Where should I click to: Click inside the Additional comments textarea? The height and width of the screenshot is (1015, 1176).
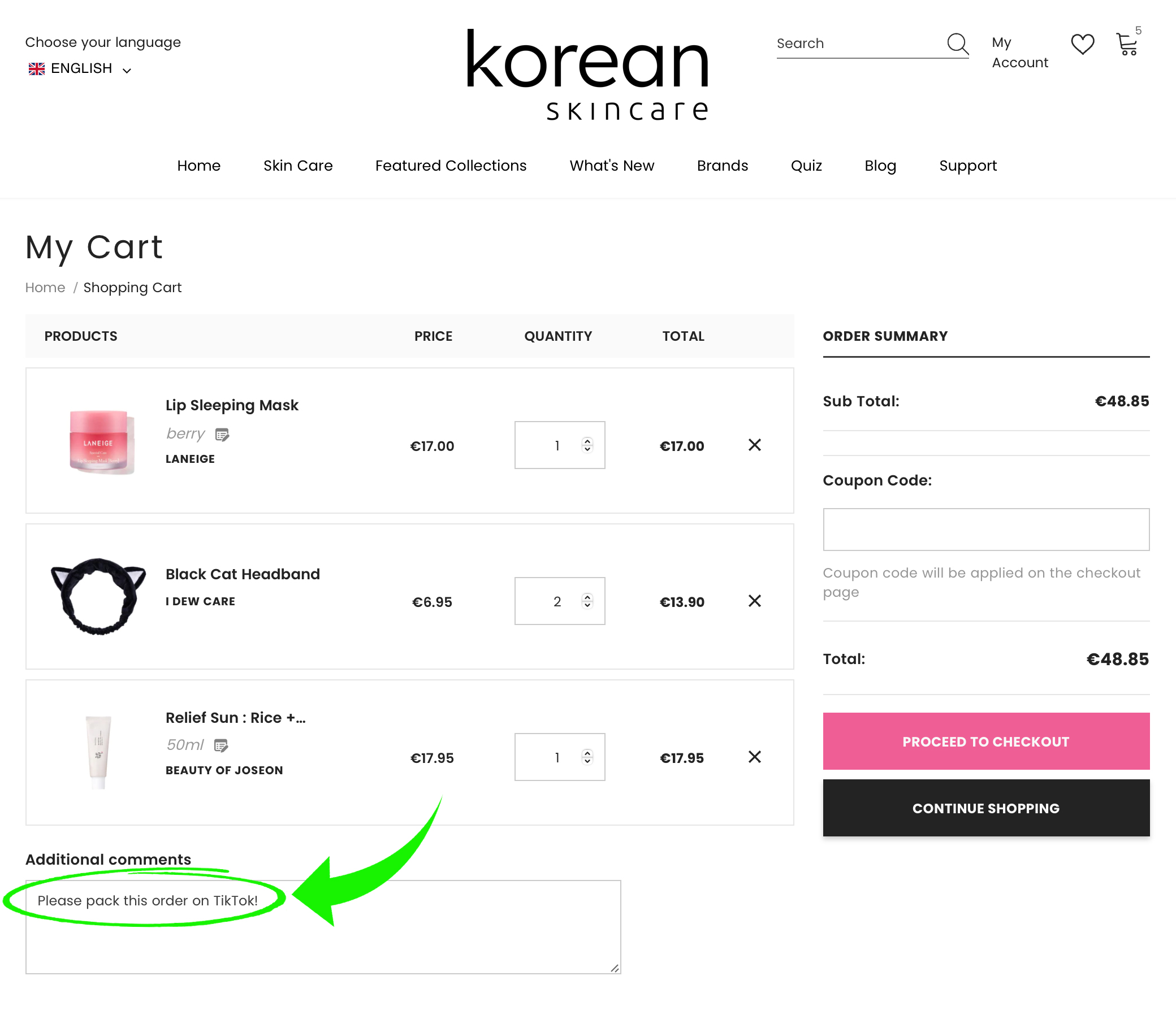(x=323, y=927)
